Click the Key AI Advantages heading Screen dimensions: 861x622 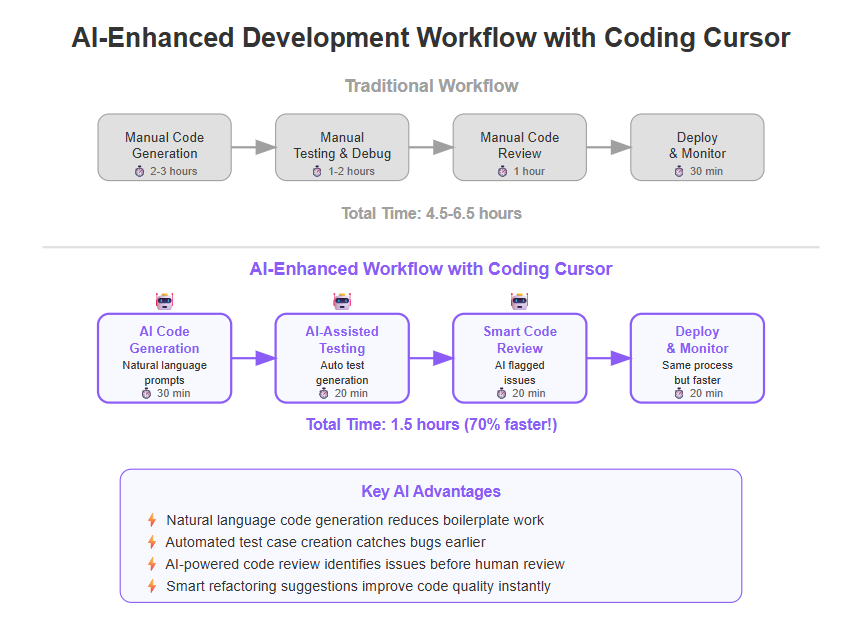point(431,491)
